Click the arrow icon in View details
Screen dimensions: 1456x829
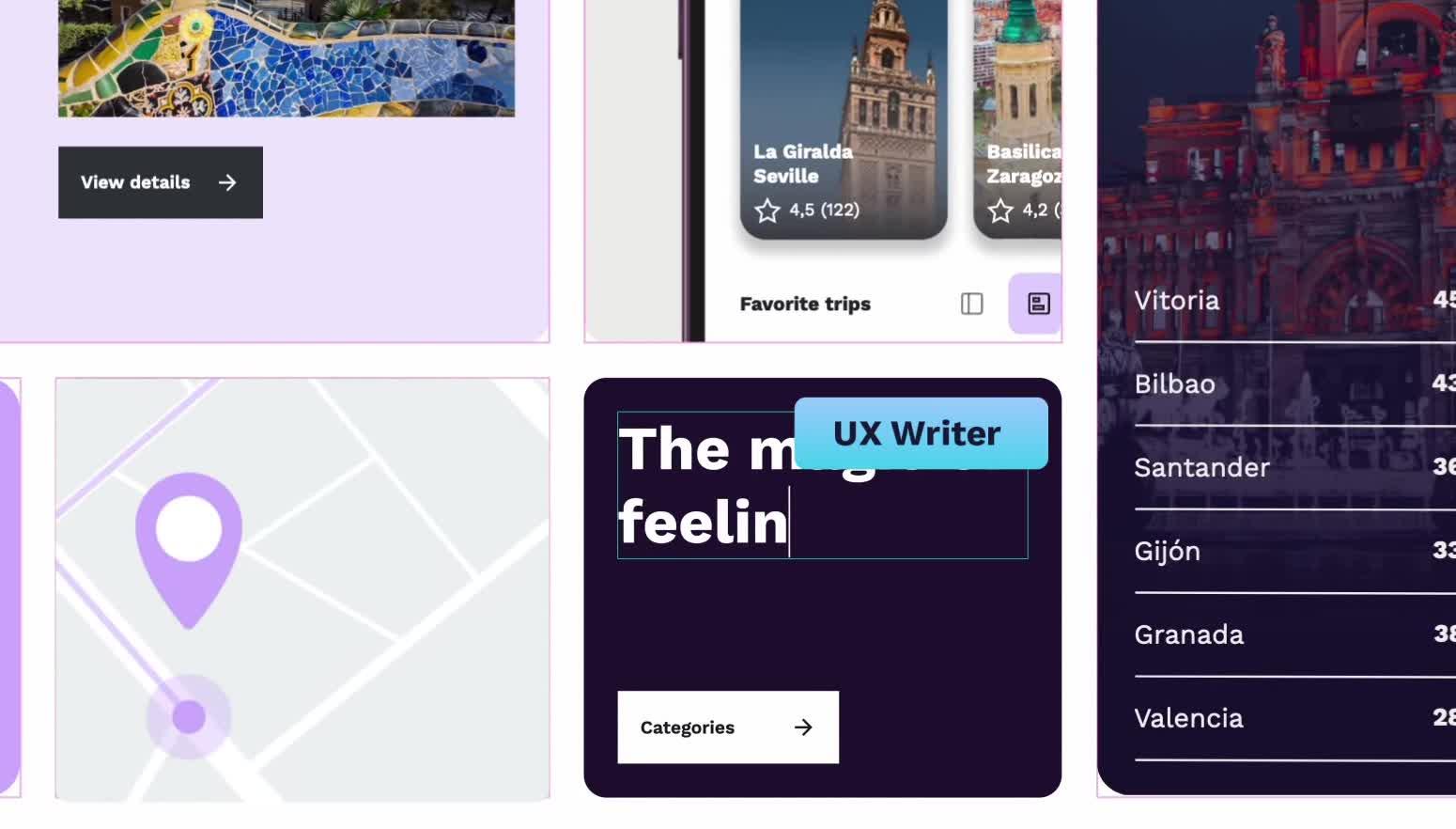227,182
